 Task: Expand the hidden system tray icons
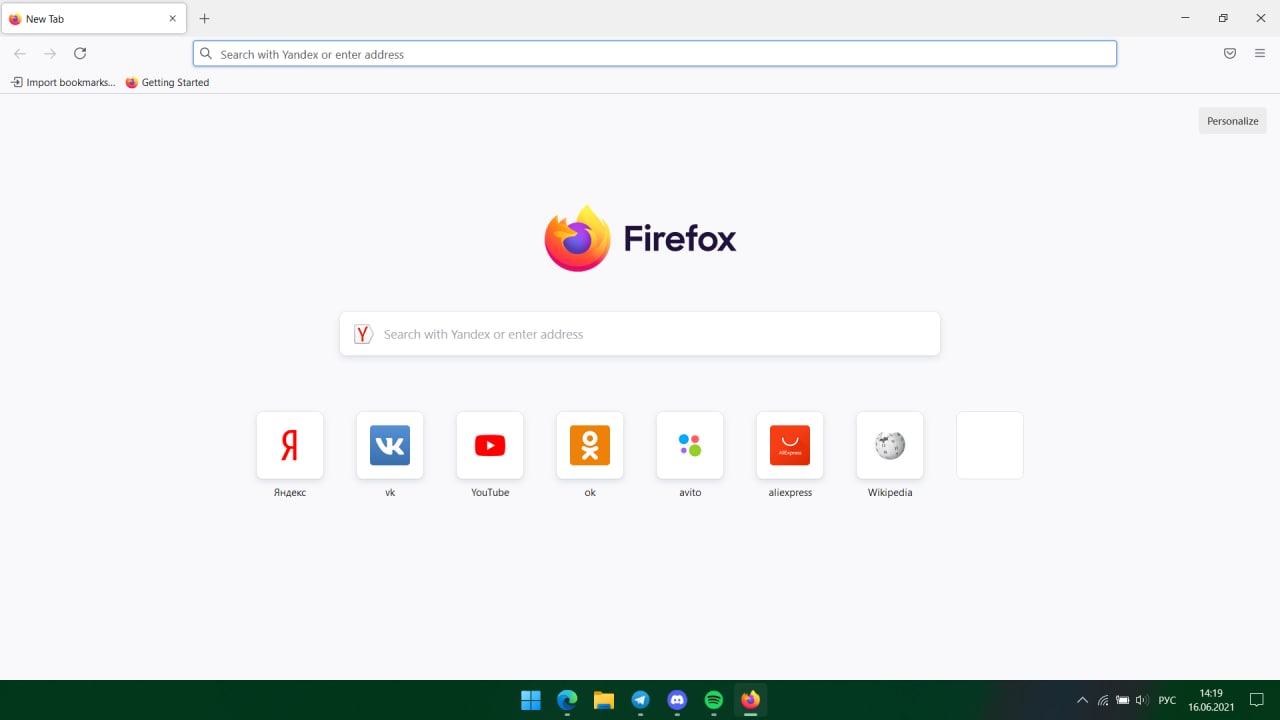coord(1082,700)
